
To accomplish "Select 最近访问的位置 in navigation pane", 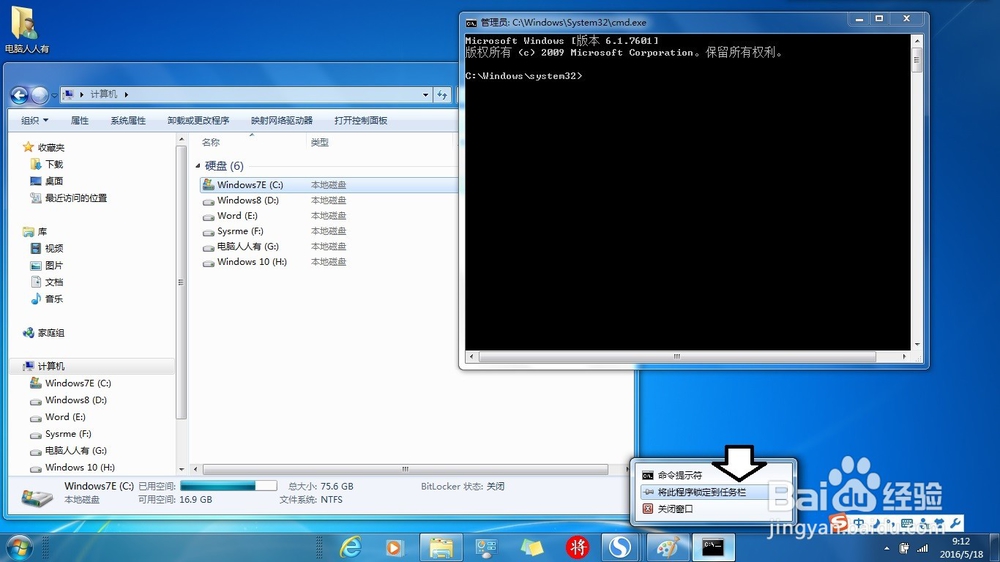I will pos(68,198).
